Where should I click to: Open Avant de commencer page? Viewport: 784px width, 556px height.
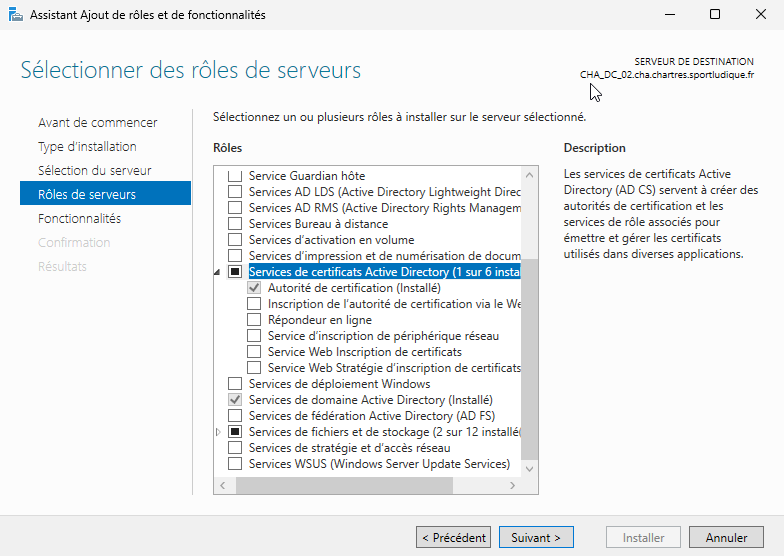point(97,122)
